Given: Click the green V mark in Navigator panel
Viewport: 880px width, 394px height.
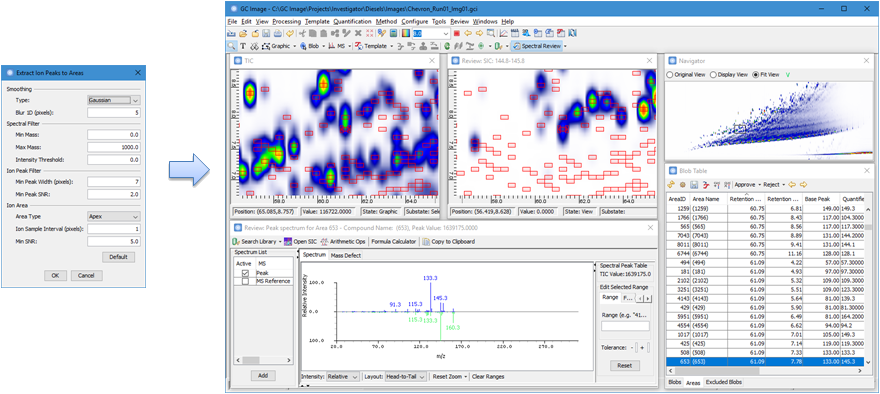Looking at the screenshot, I should [x=788, y=75].
